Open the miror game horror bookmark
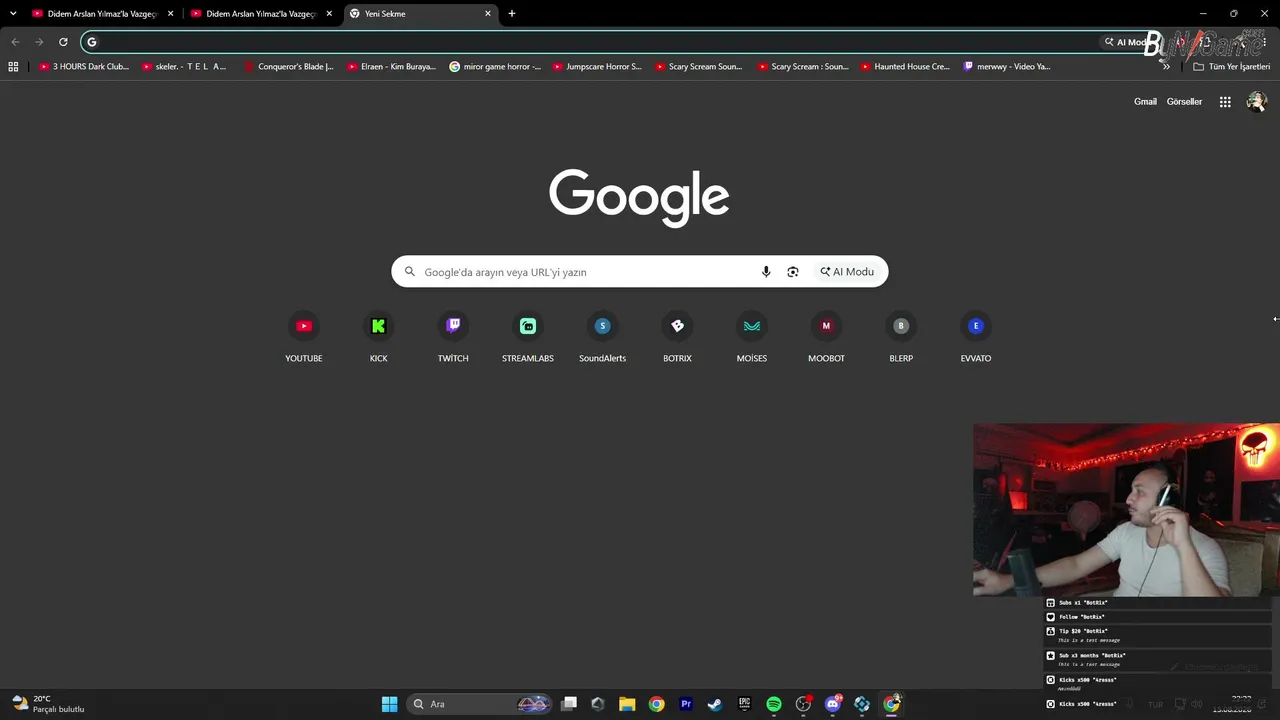 (495, 67)
